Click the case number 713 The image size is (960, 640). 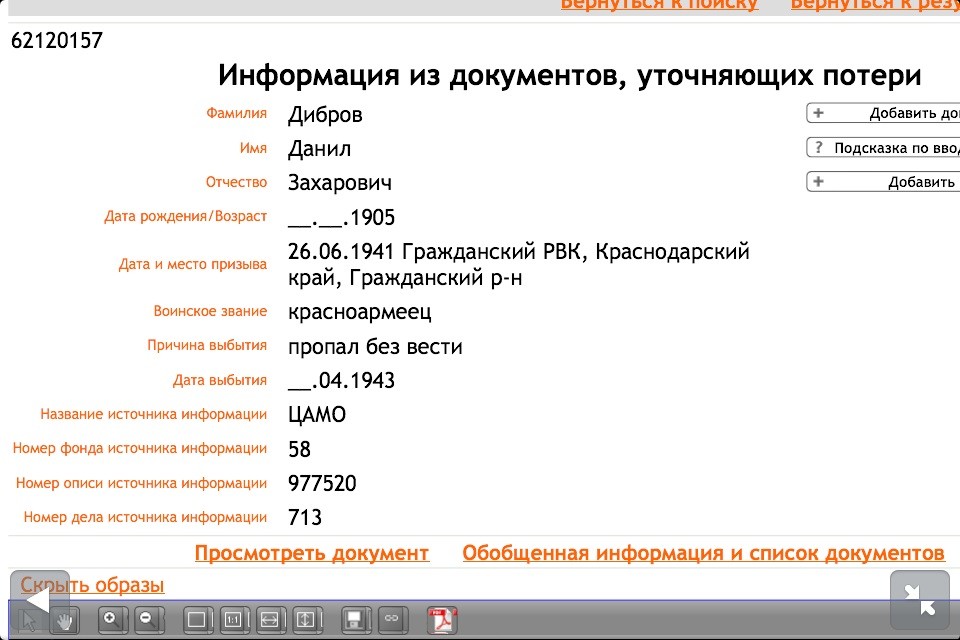click(x=305, y=518)
